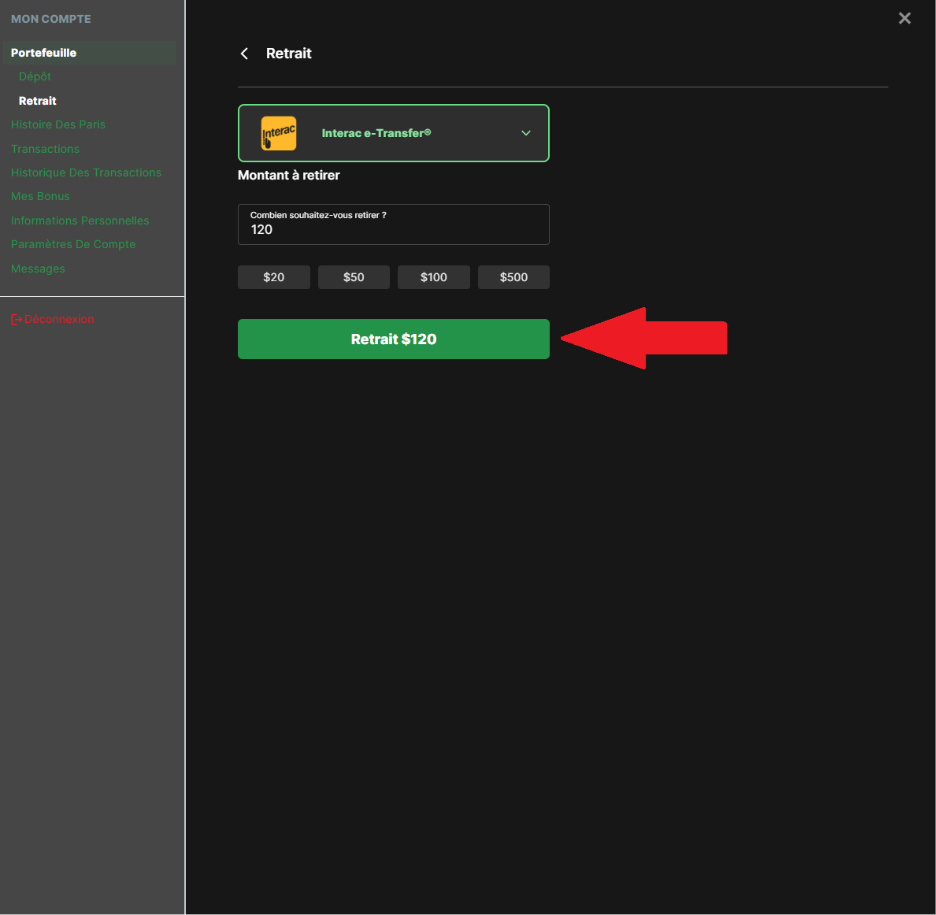Pick the $100 preset amount

point(433,277)
